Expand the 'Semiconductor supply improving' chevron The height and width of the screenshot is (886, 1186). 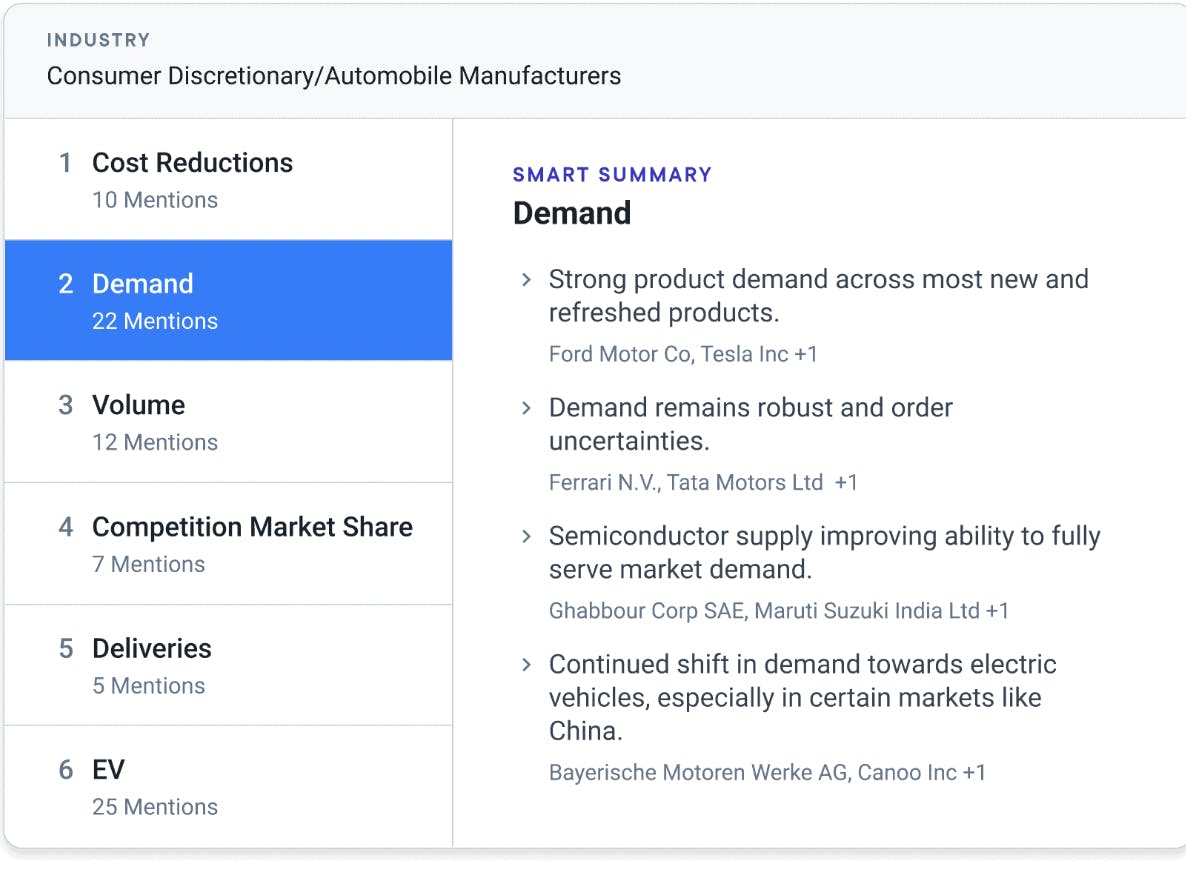[x=526, y=537]
